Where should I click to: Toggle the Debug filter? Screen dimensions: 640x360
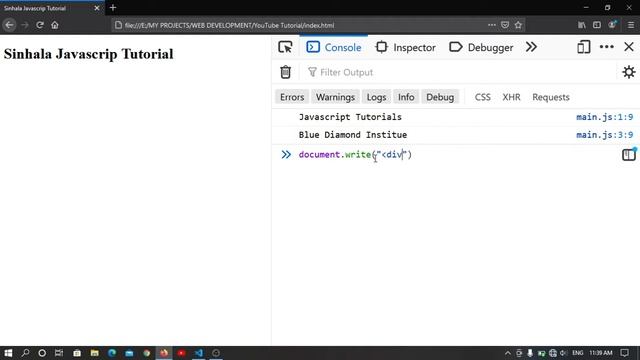[440, 97]
